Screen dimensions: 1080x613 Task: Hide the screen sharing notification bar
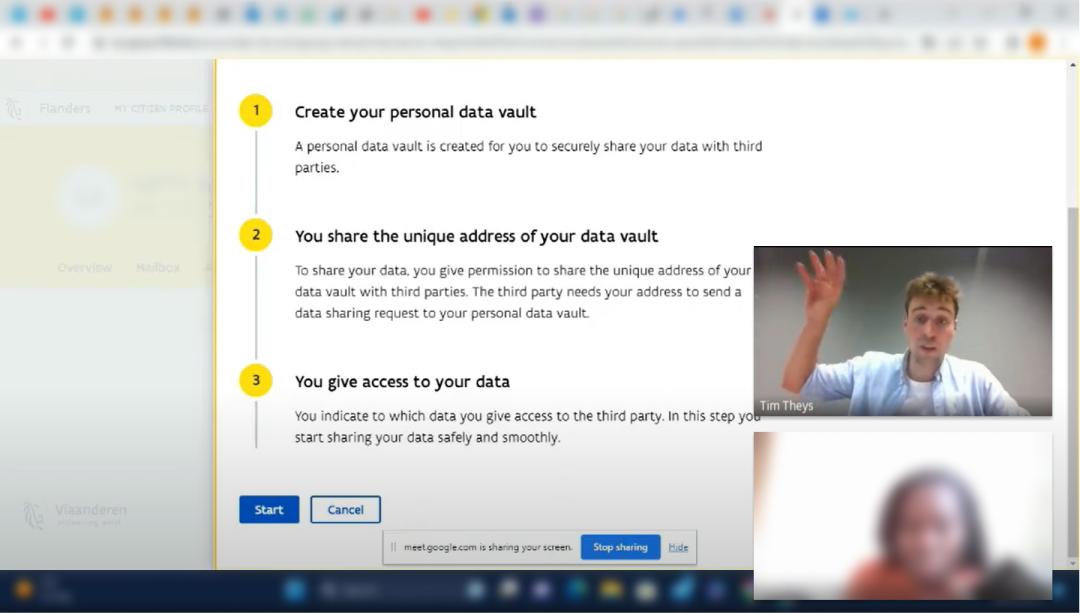point(678,547)
